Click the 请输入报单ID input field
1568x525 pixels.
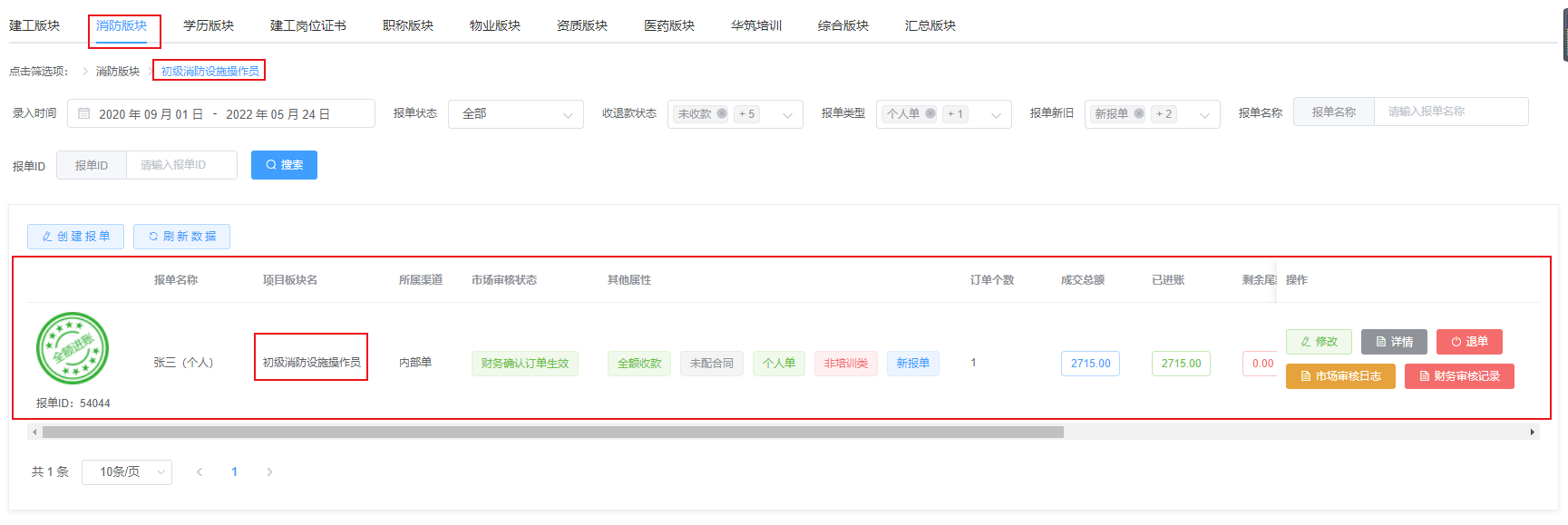181,165
